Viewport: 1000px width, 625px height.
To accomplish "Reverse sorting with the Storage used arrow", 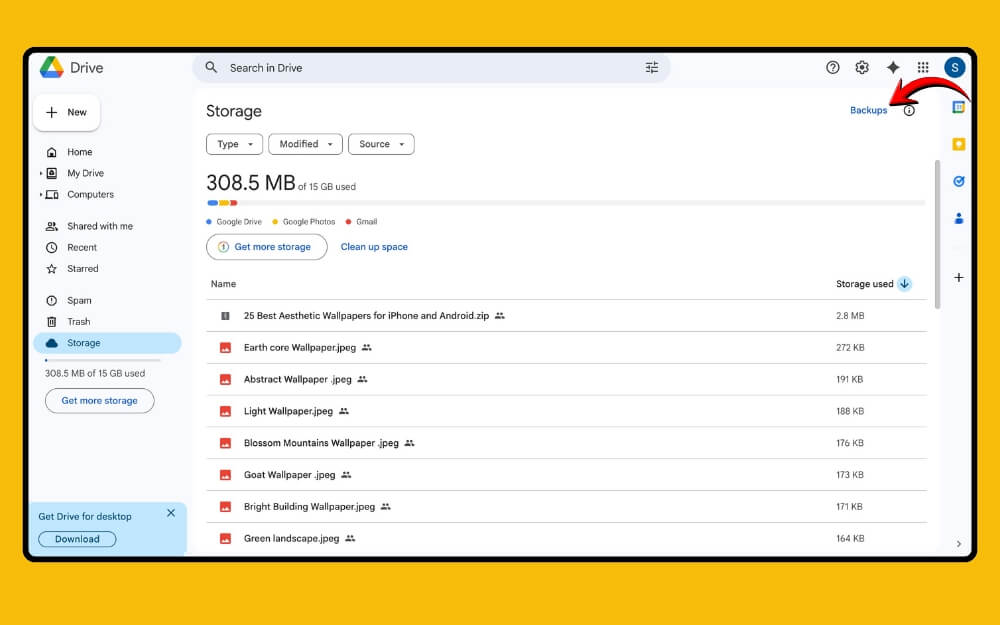I will coord(904,283).
